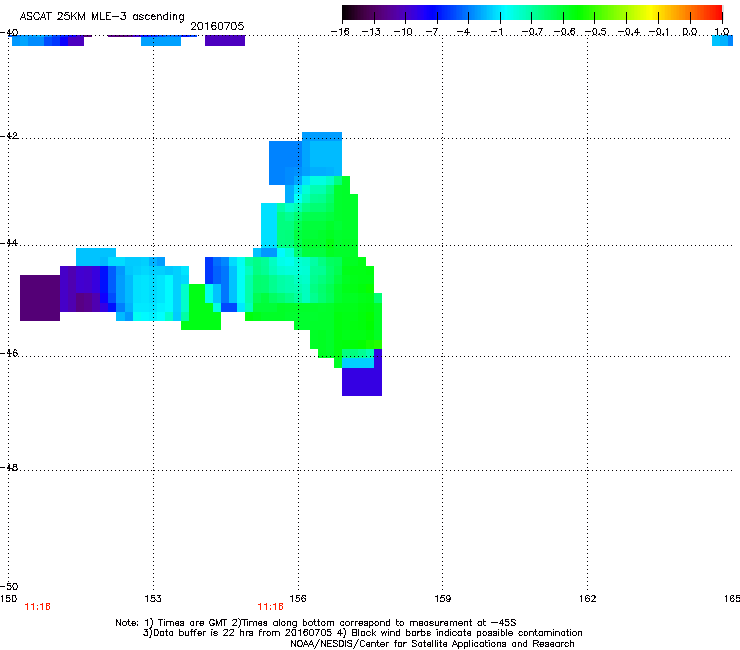Click the -0.5 color scale label
Viewport: 740px width, 650px height.
point(596,32)
